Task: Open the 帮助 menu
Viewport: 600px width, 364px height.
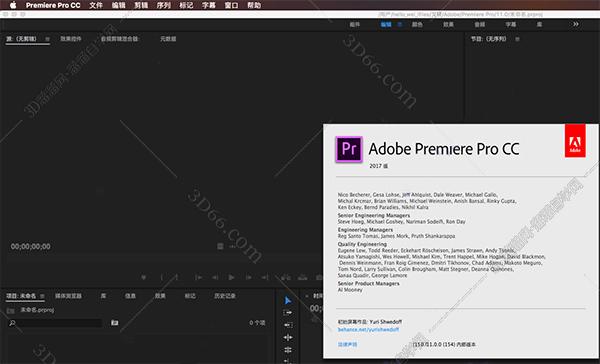Action: [254, 5]
